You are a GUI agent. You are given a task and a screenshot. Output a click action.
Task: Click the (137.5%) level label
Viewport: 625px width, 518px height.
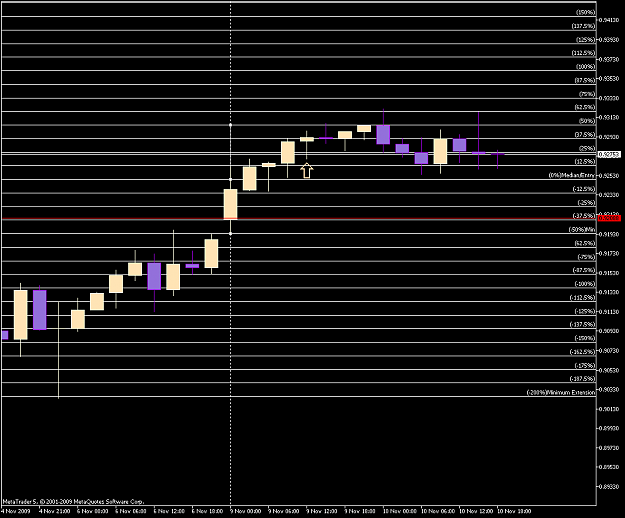point(583,26)
